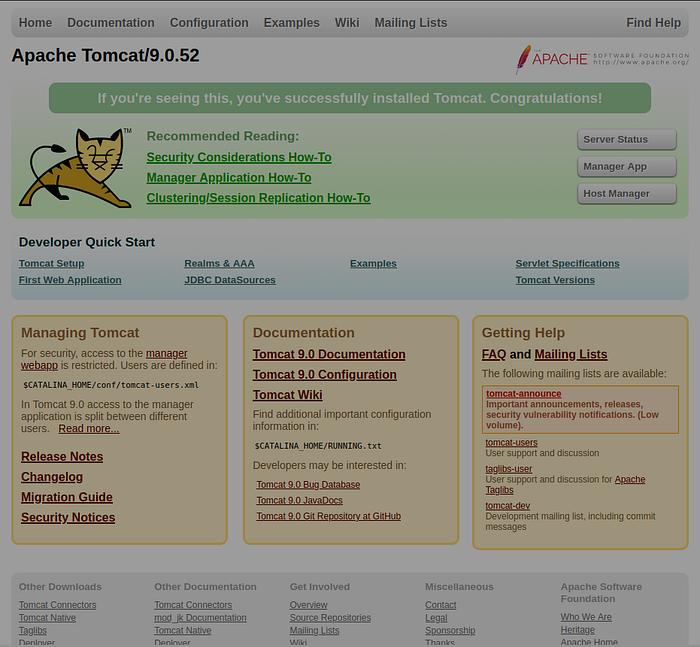700x647 pixels.
Task: Launch the Manager App
Action: pyautogui.click(x=626, y=167)
